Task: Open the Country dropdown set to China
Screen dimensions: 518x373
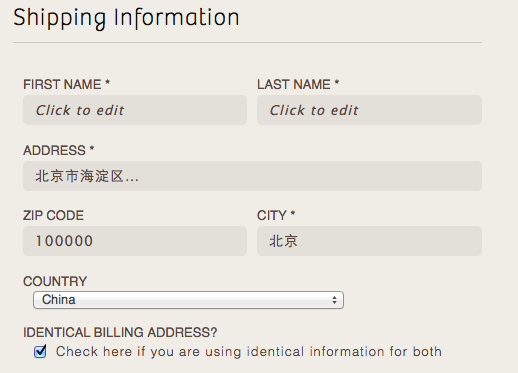Action: coord(188,300)
